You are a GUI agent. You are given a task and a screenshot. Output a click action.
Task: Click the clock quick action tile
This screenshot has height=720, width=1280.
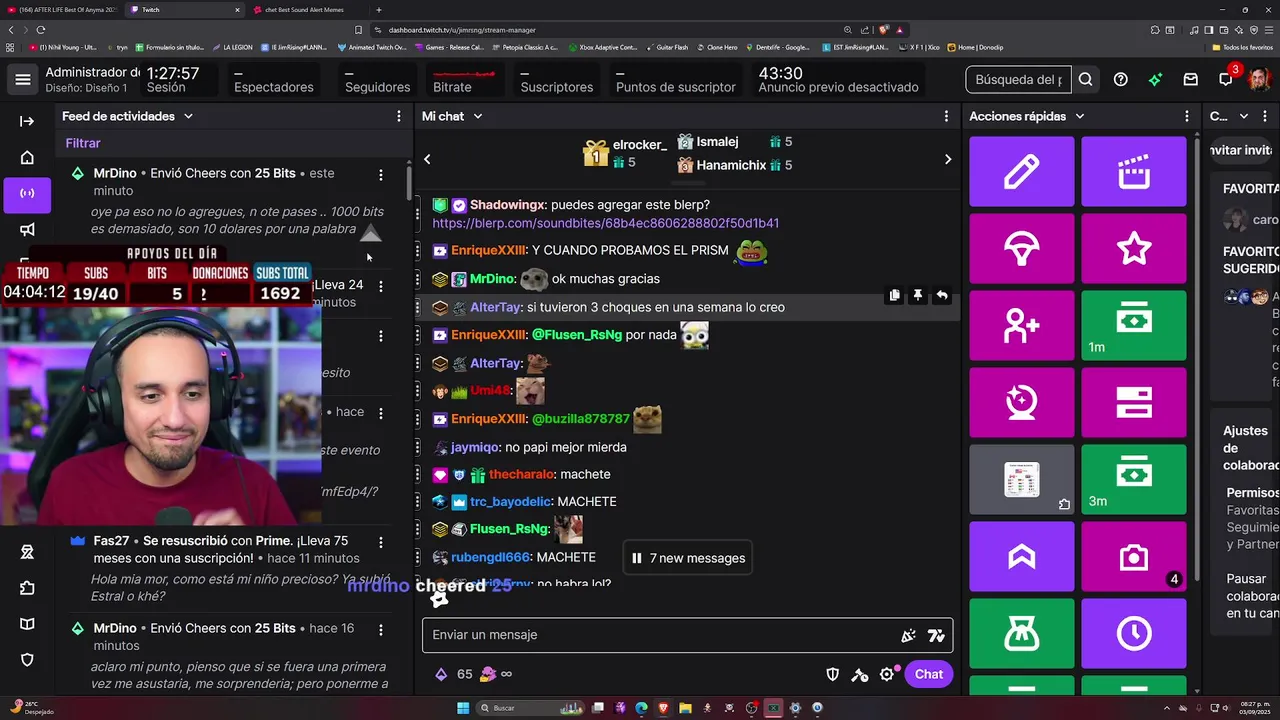(x=1133, y=634)
